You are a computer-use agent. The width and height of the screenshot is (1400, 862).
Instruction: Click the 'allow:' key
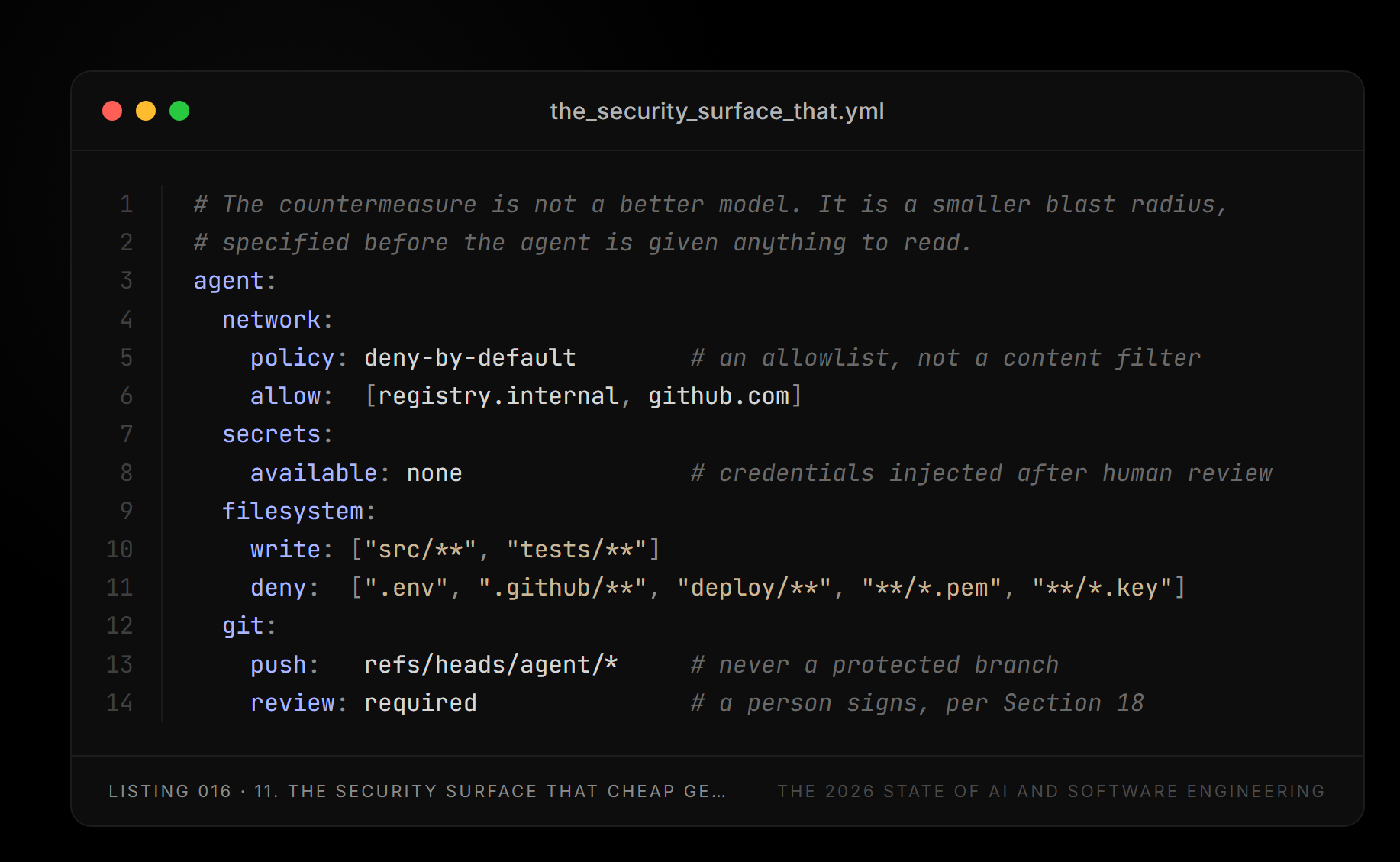(292, 395)
